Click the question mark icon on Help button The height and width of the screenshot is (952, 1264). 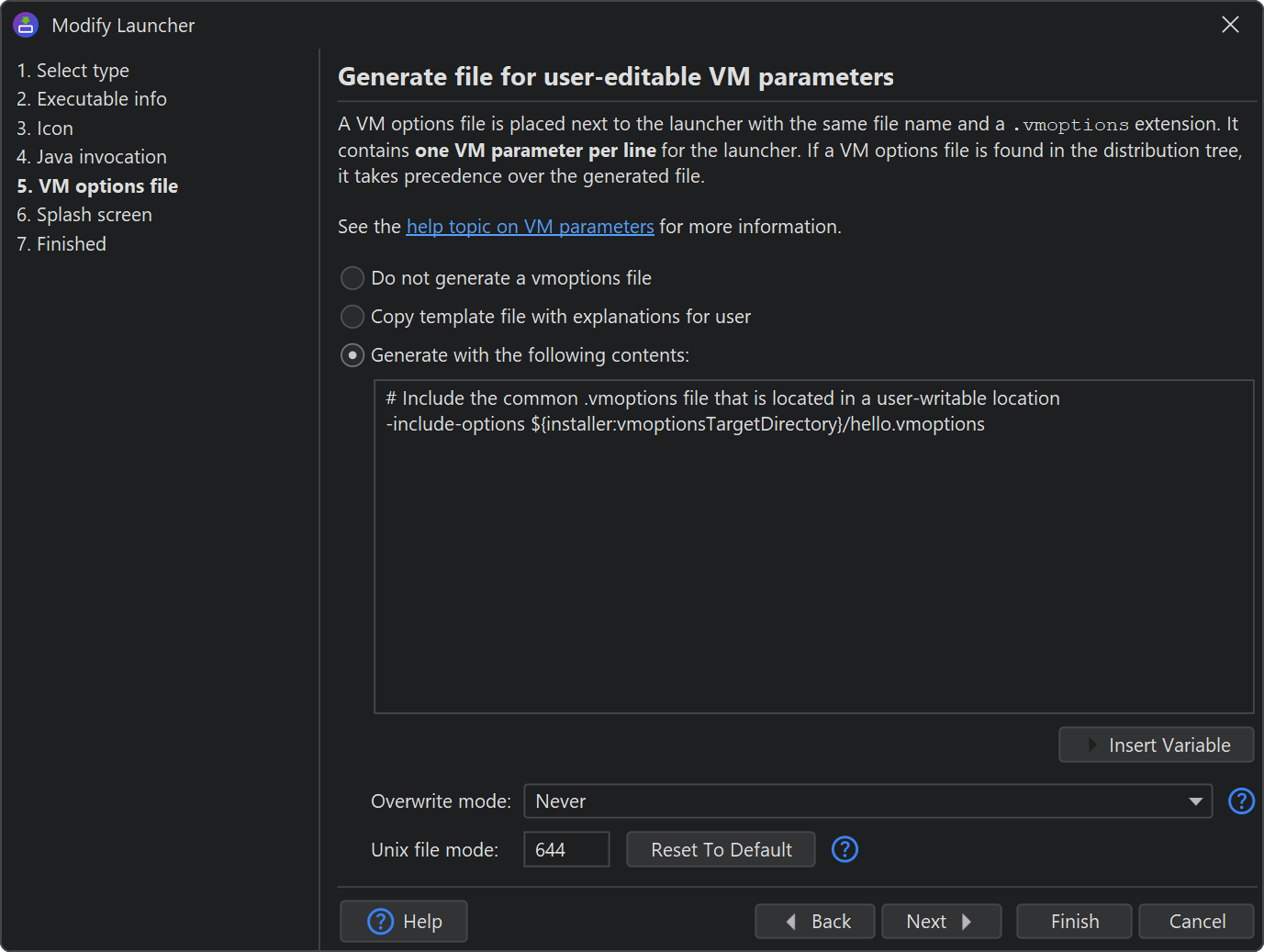point(380,921)
